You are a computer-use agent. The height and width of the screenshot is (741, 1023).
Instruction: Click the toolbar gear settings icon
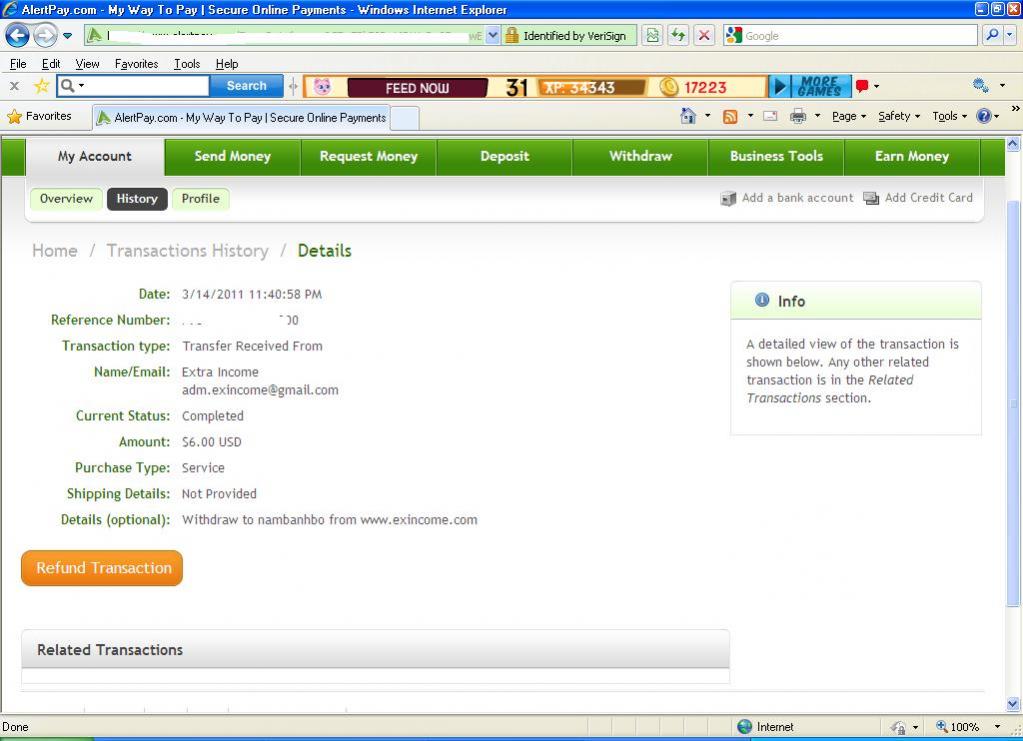coord(980,85)
